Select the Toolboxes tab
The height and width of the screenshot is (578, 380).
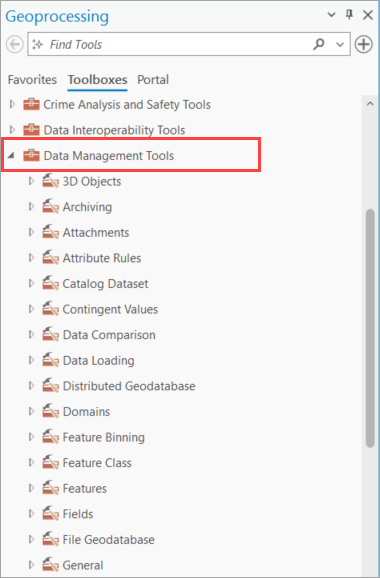[x=97, y=80]
